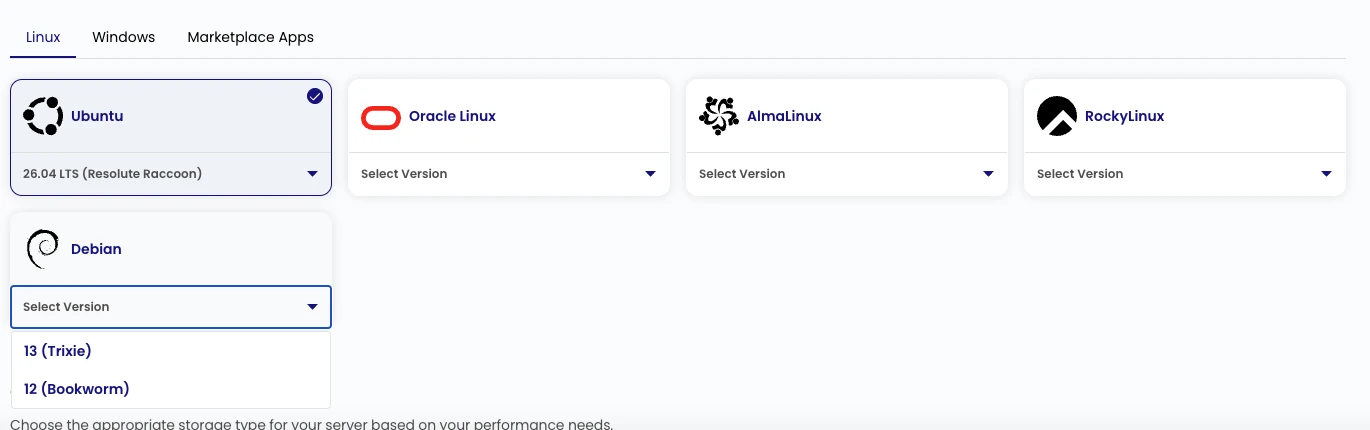
Task: Click the storage type description text
Action: [x=311, y=424]
